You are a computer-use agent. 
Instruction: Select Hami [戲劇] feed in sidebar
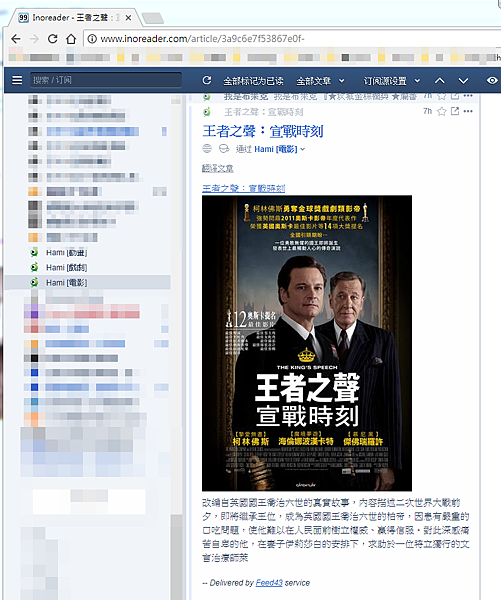pyautogui.click(x=67, y=267)
